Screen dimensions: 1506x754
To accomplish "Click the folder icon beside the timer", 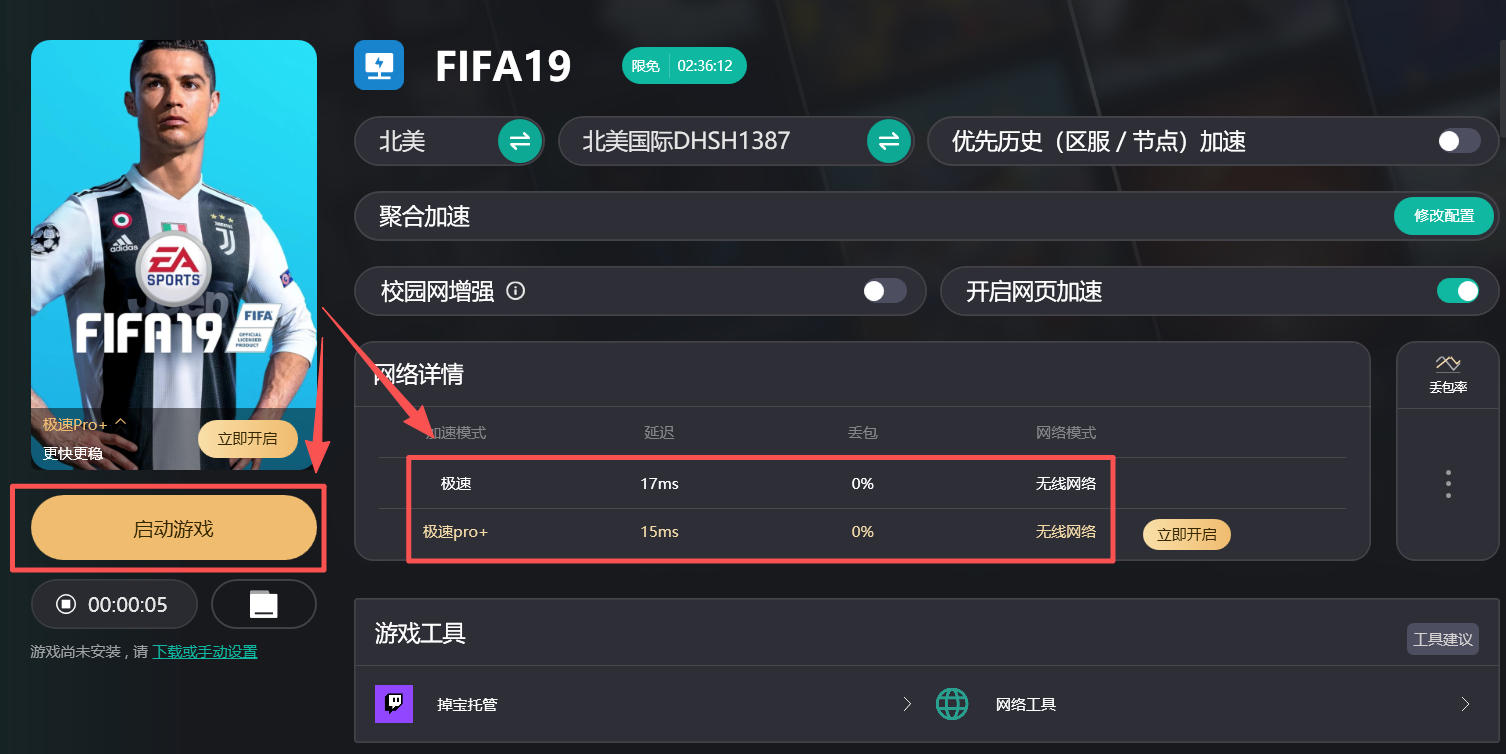I will pyautogui.click(x=263, y=604).
